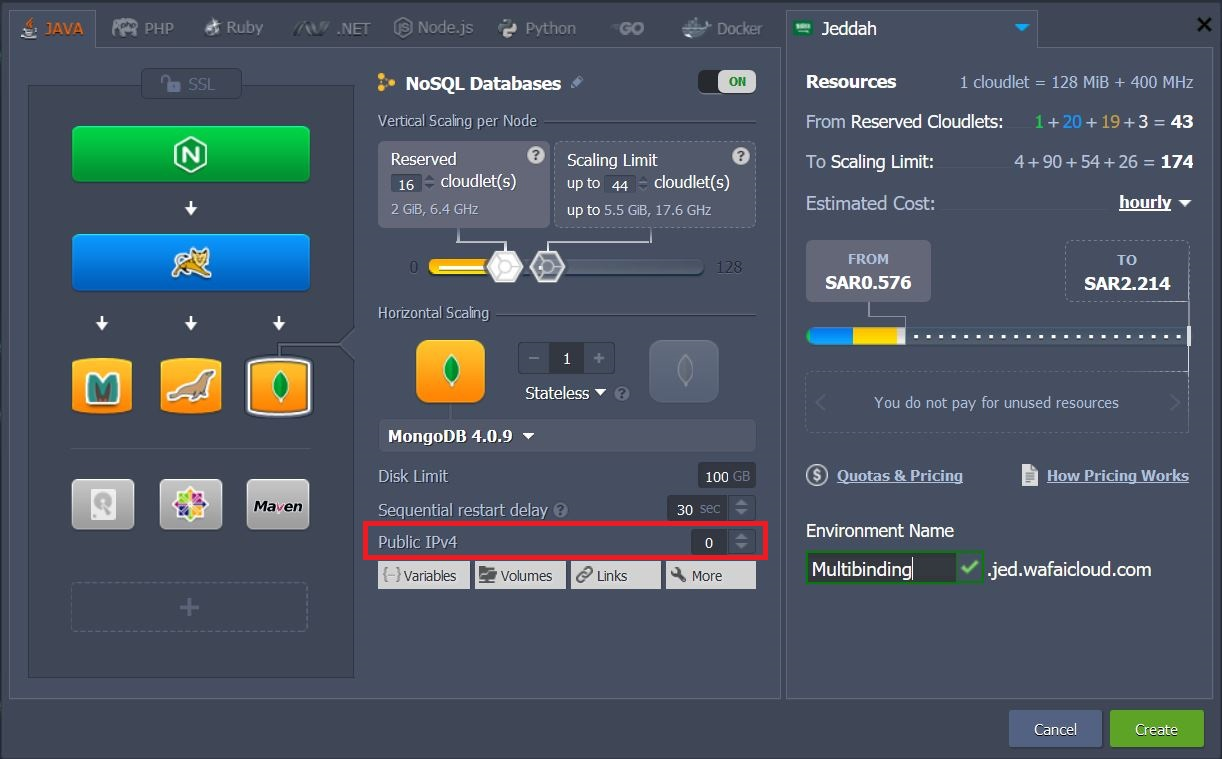This screenshot has width=1222, height=759.
Task: Open the Quotas & Pricing link
Action: click(x=899, y=476)
